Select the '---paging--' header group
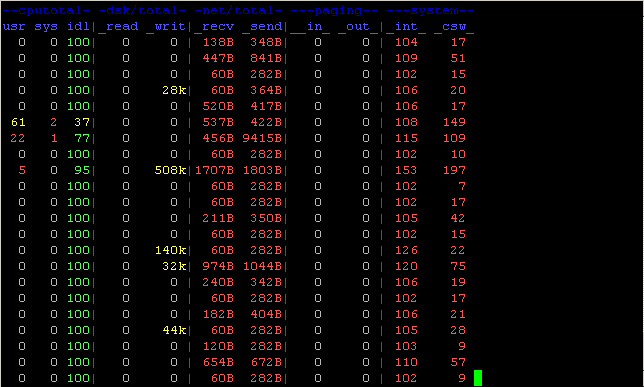Screen dimensions: 644x387 pos(334,10)
